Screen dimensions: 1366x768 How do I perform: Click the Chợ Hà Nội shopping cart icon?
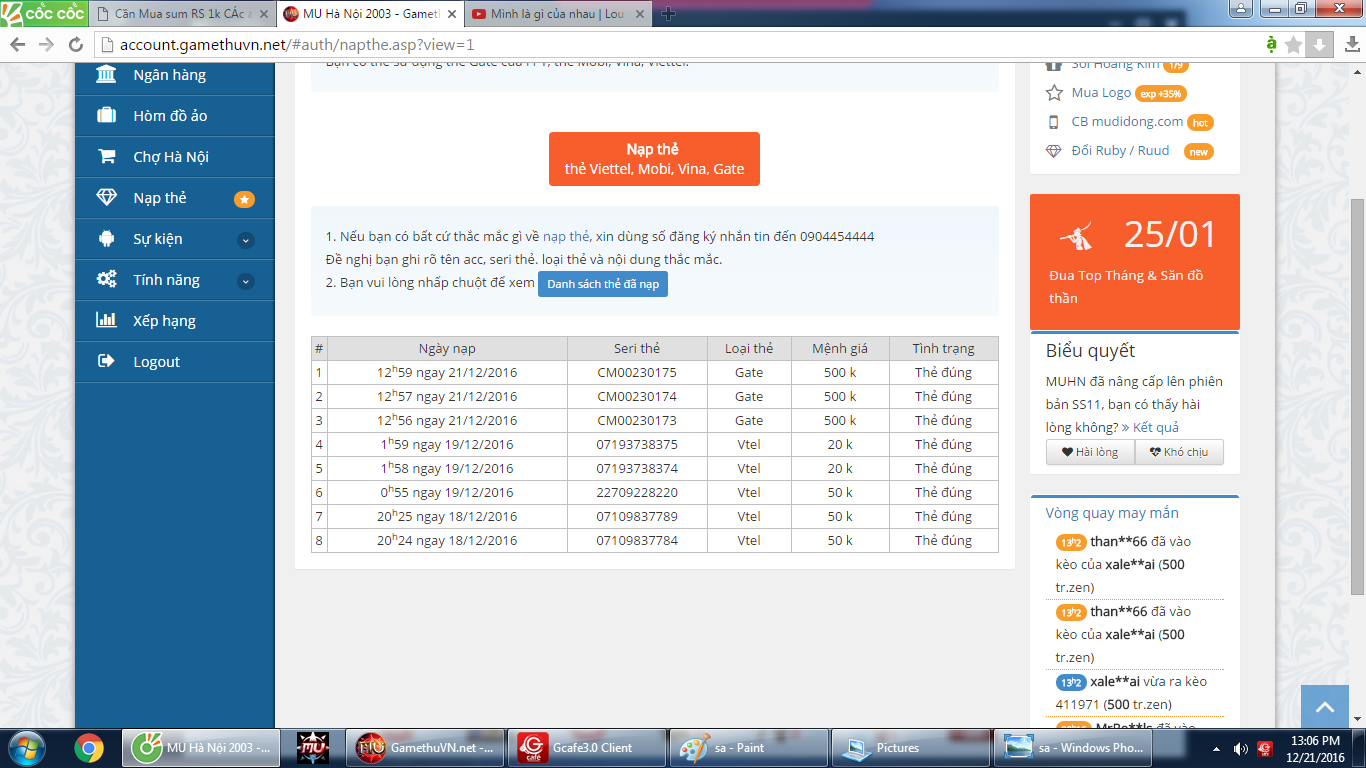(106, 157)
